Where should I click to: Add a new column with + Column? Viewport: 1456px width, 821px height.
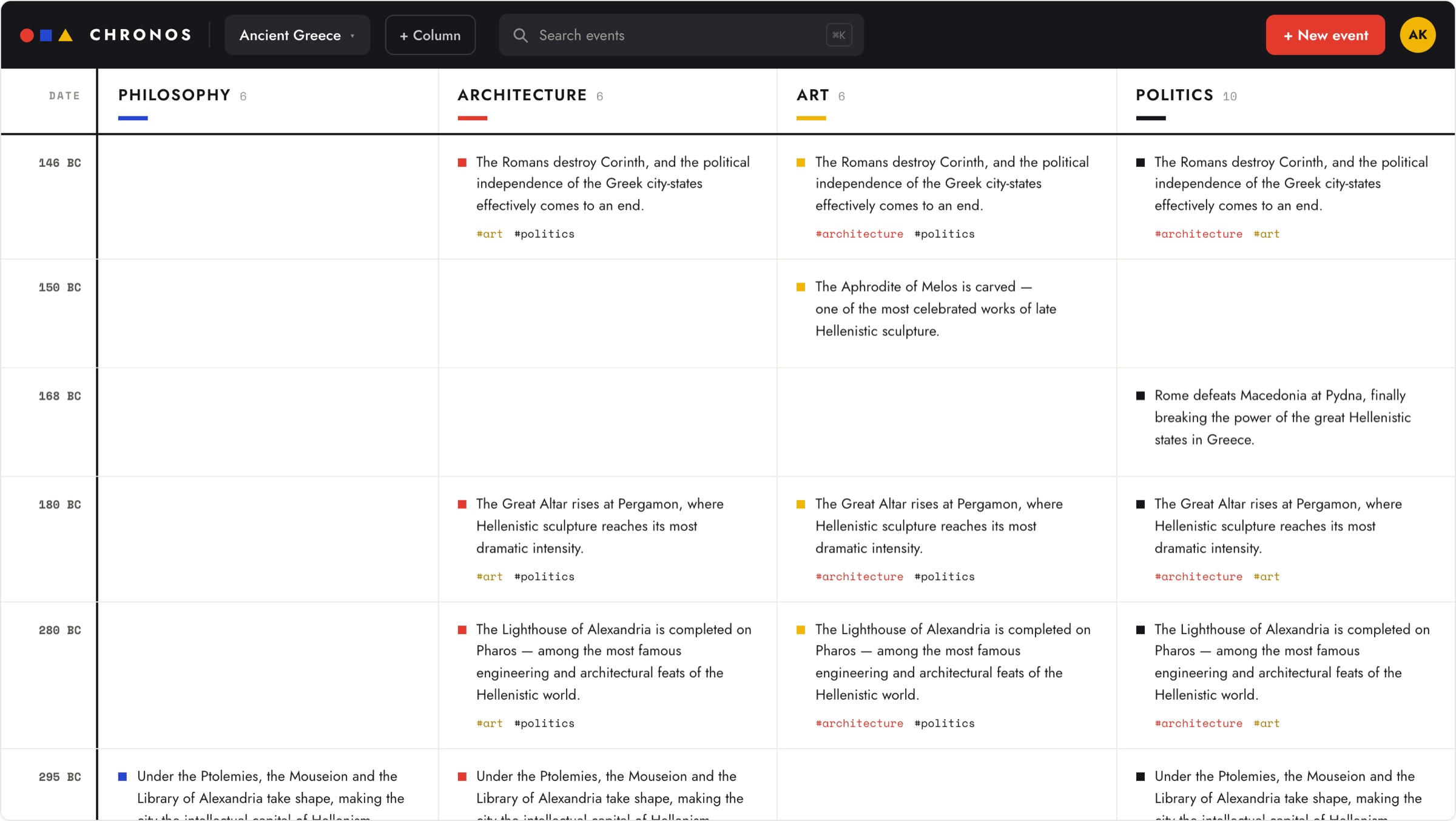click(430, 35)
